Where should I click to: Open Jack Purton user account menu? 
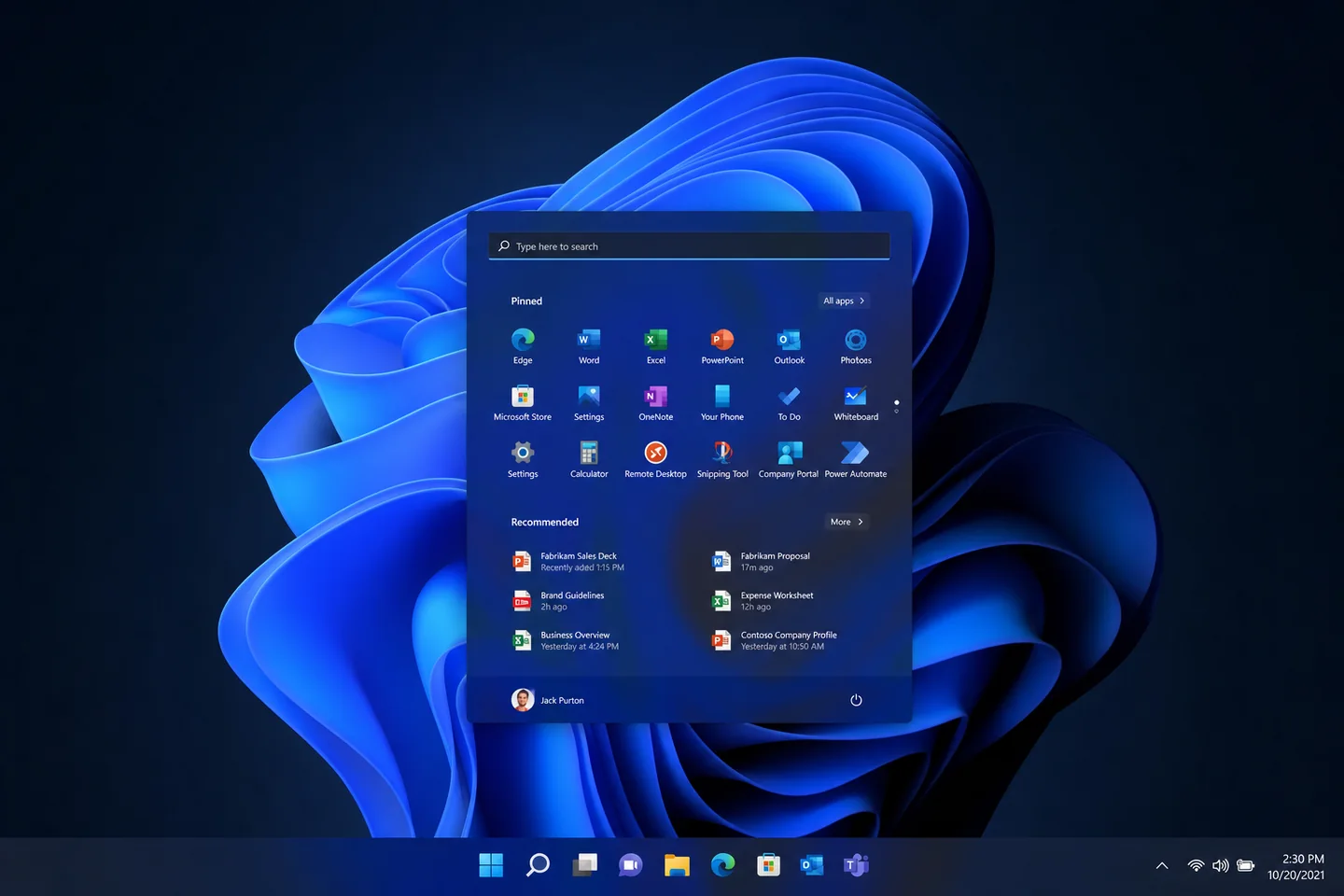tap(548, 700)
